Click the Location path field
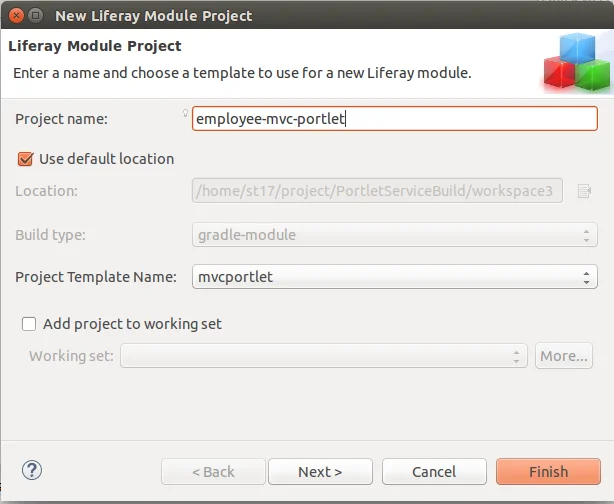614x504 pixels. pos(377,191)
